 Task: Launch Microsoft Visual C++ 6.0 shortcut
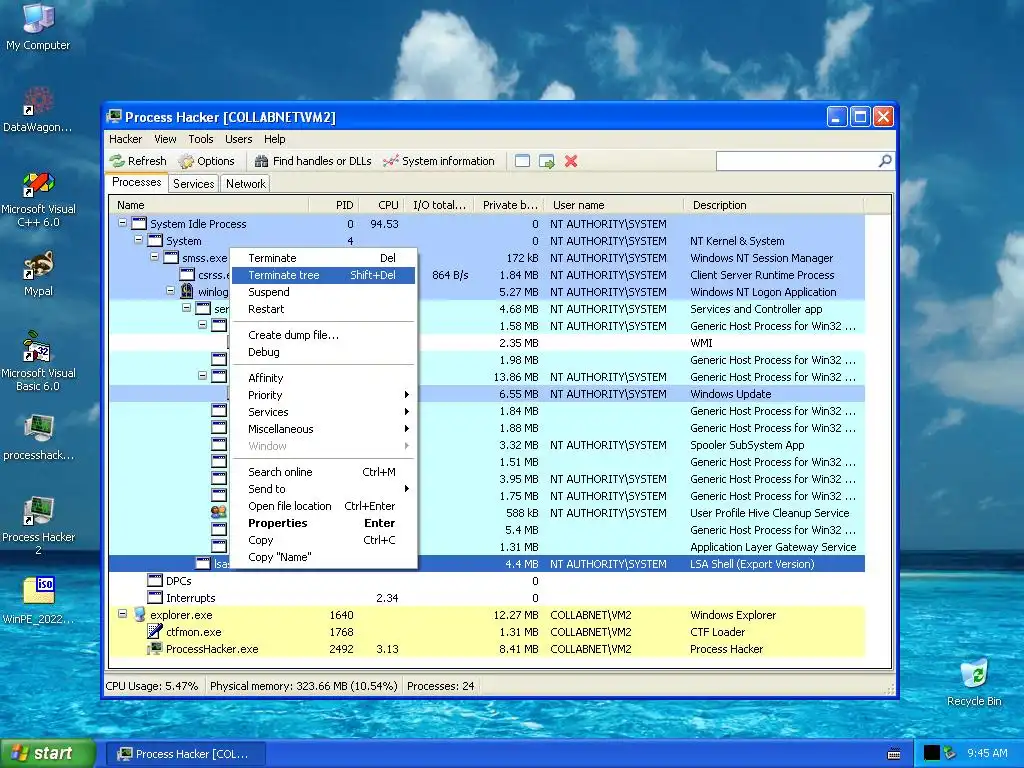click(x=38, y=199)
